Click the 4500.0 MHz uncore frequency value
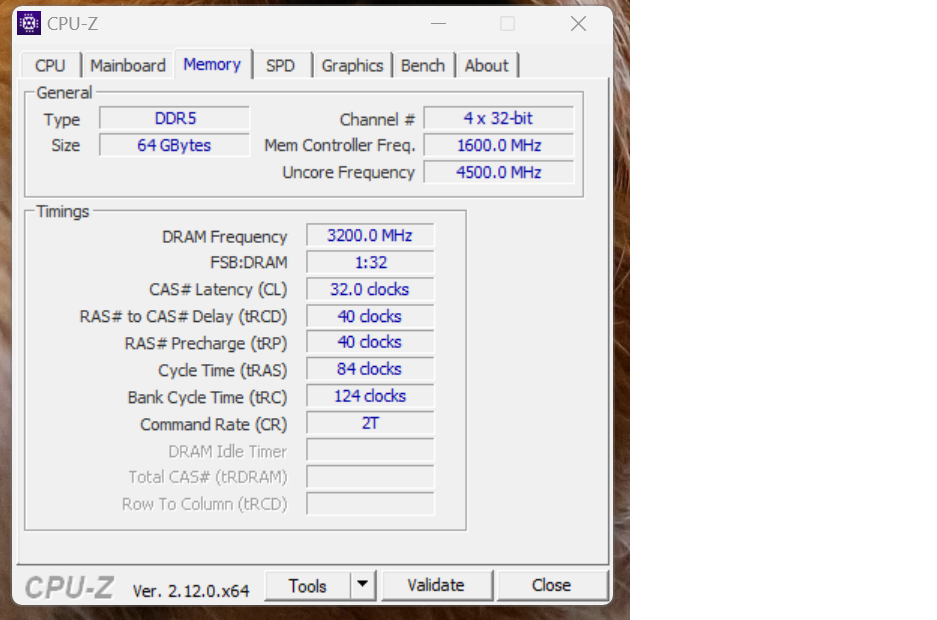Screen dimensions: 937x620 (498, 172)
